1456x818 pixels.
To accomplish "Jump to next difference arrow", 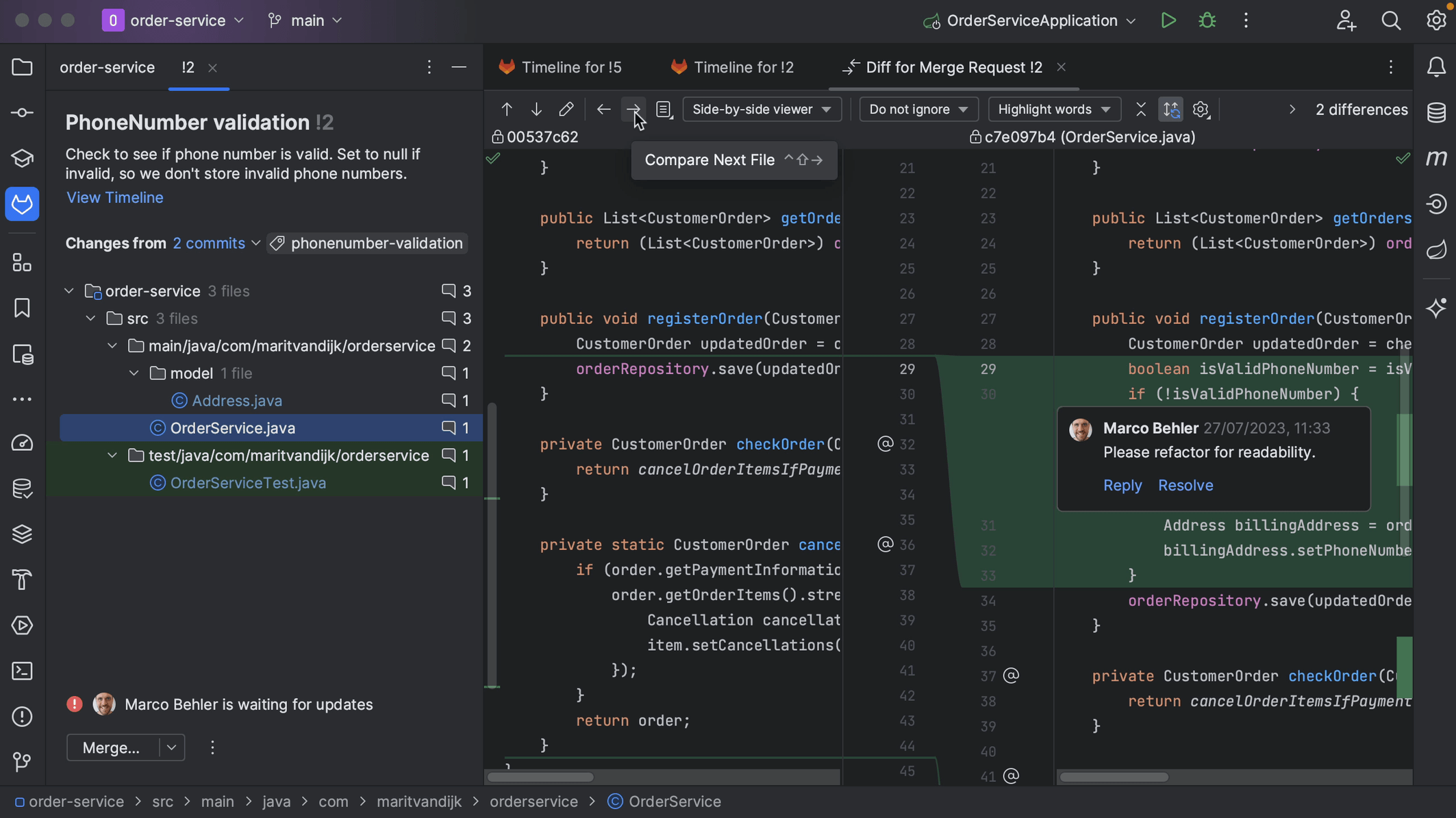I will coord(536,110).
